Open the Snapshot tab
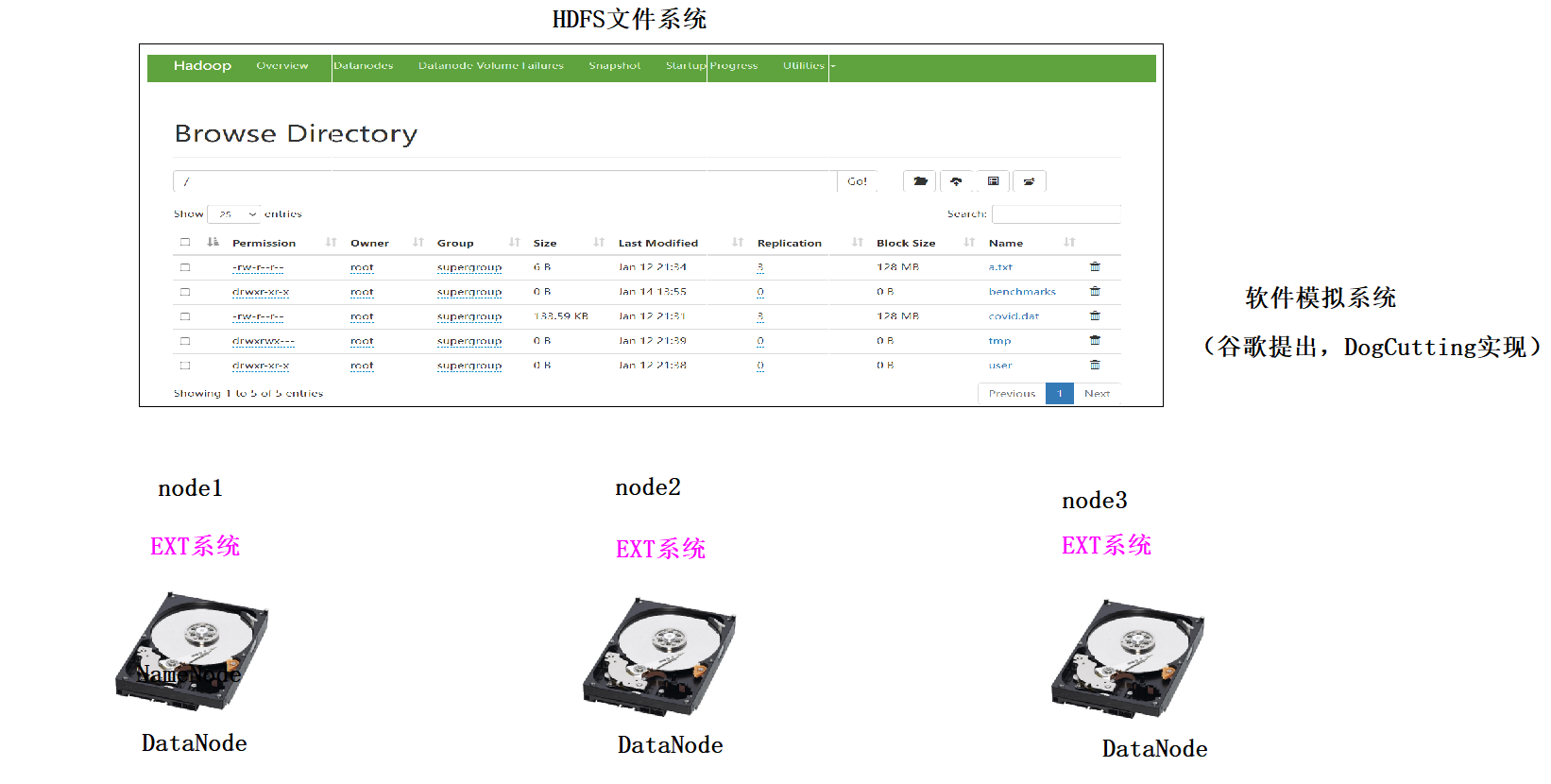This screenshot has height=784, width=1551. click(x=615, y=66)
